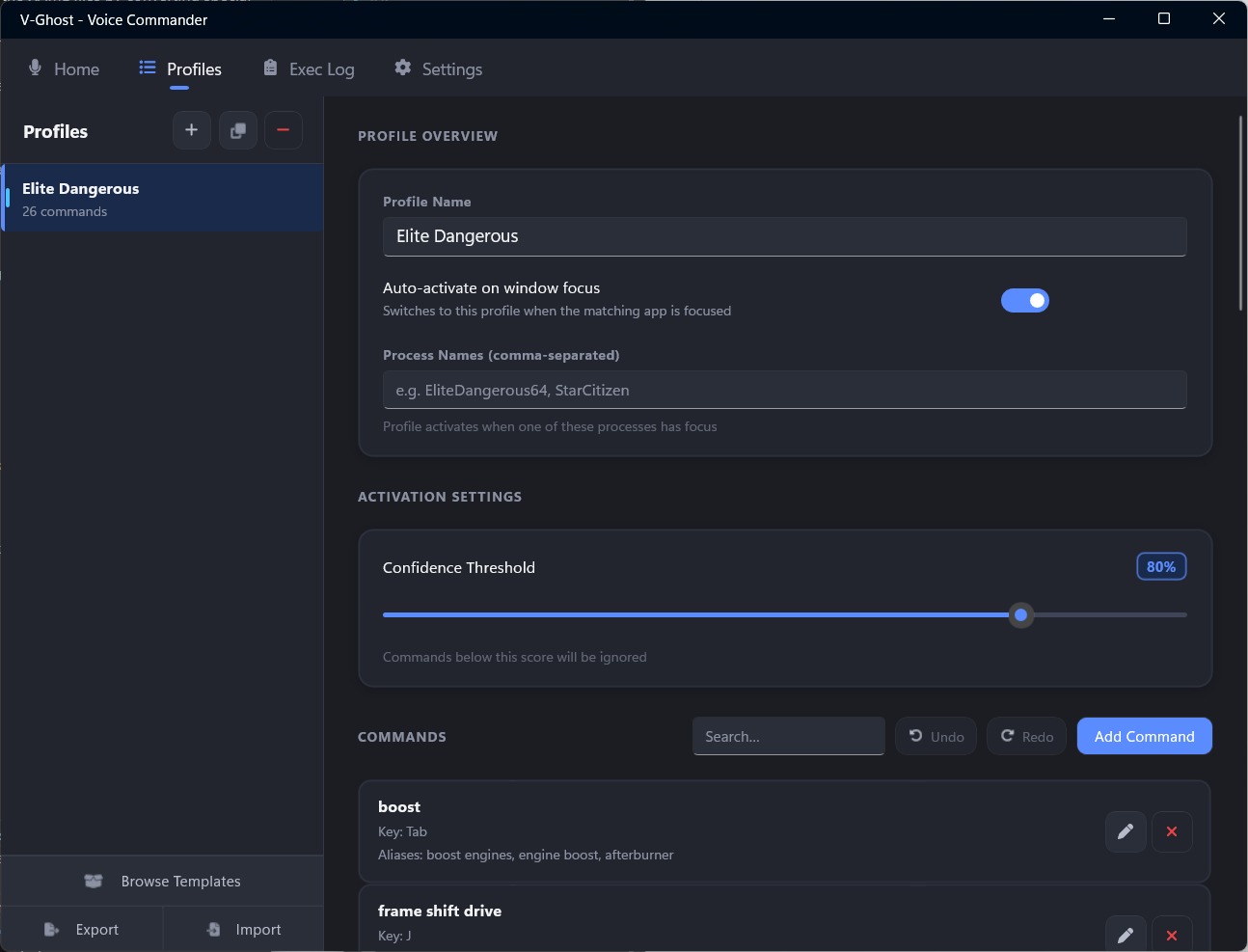Viewport: 1248px width, 952px height.
Task: Click the Confidence Threshold slider handle
Action: pos(1020,614)
